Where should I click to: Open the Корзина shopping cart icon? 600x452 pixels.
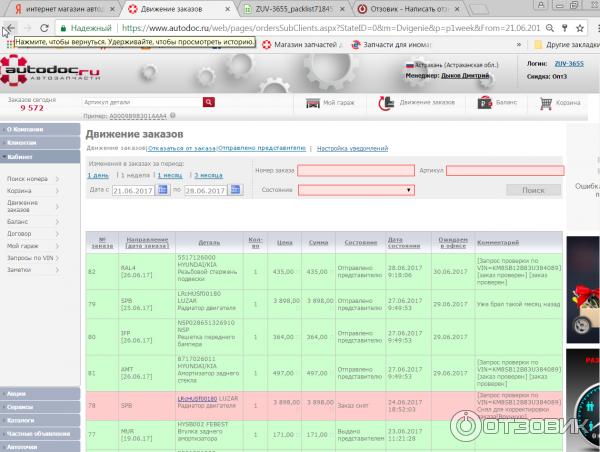coord(546,103)
